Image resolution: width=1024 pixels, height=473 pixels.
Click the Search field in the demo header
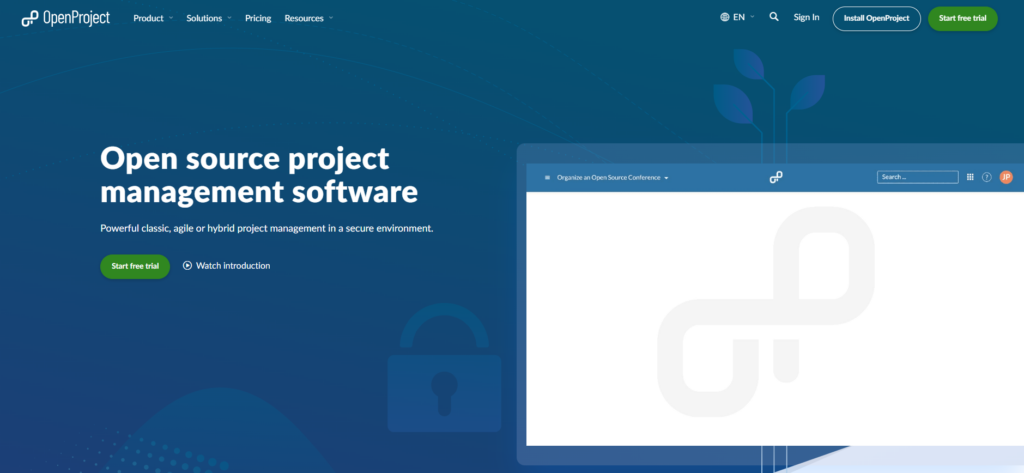coord(917,177)
